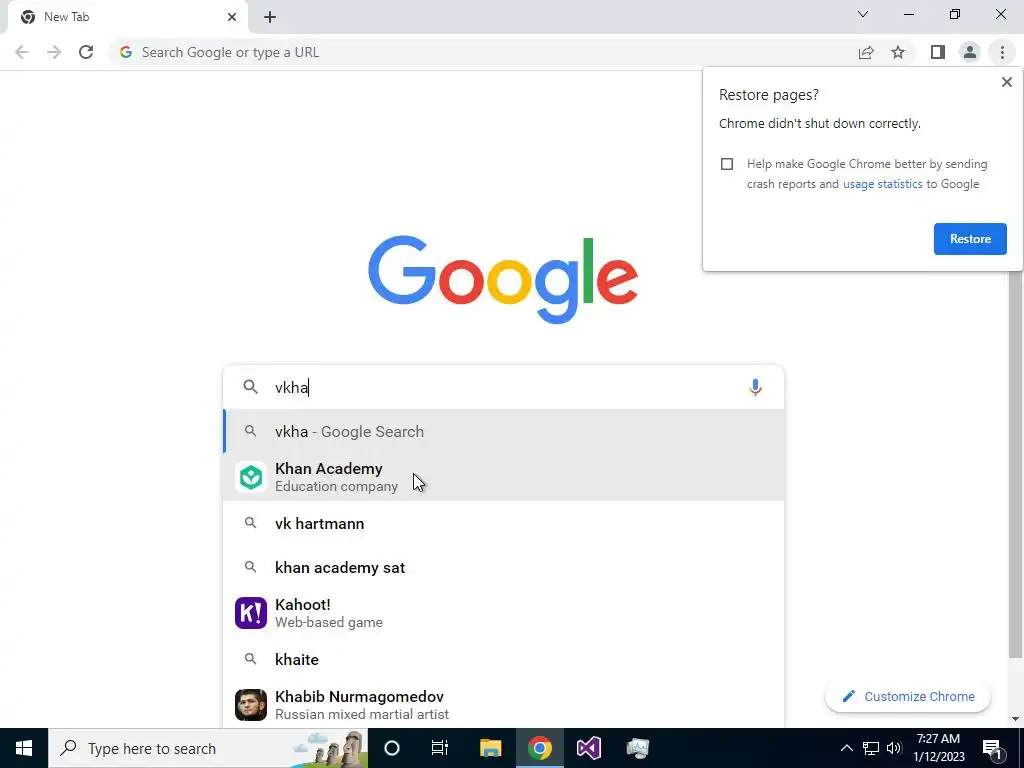Viewport: 1024px width, 768px height.
Task: Click the forward navigation arrow
Action: pos(54,52)
